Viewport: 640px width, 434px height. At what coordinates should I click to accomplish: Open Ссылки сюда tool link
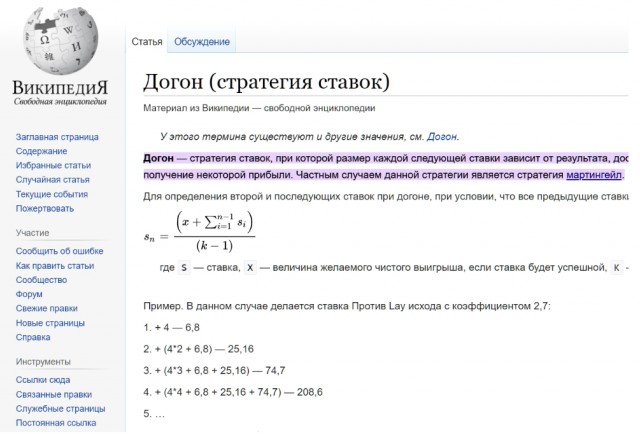click(43, 380)
